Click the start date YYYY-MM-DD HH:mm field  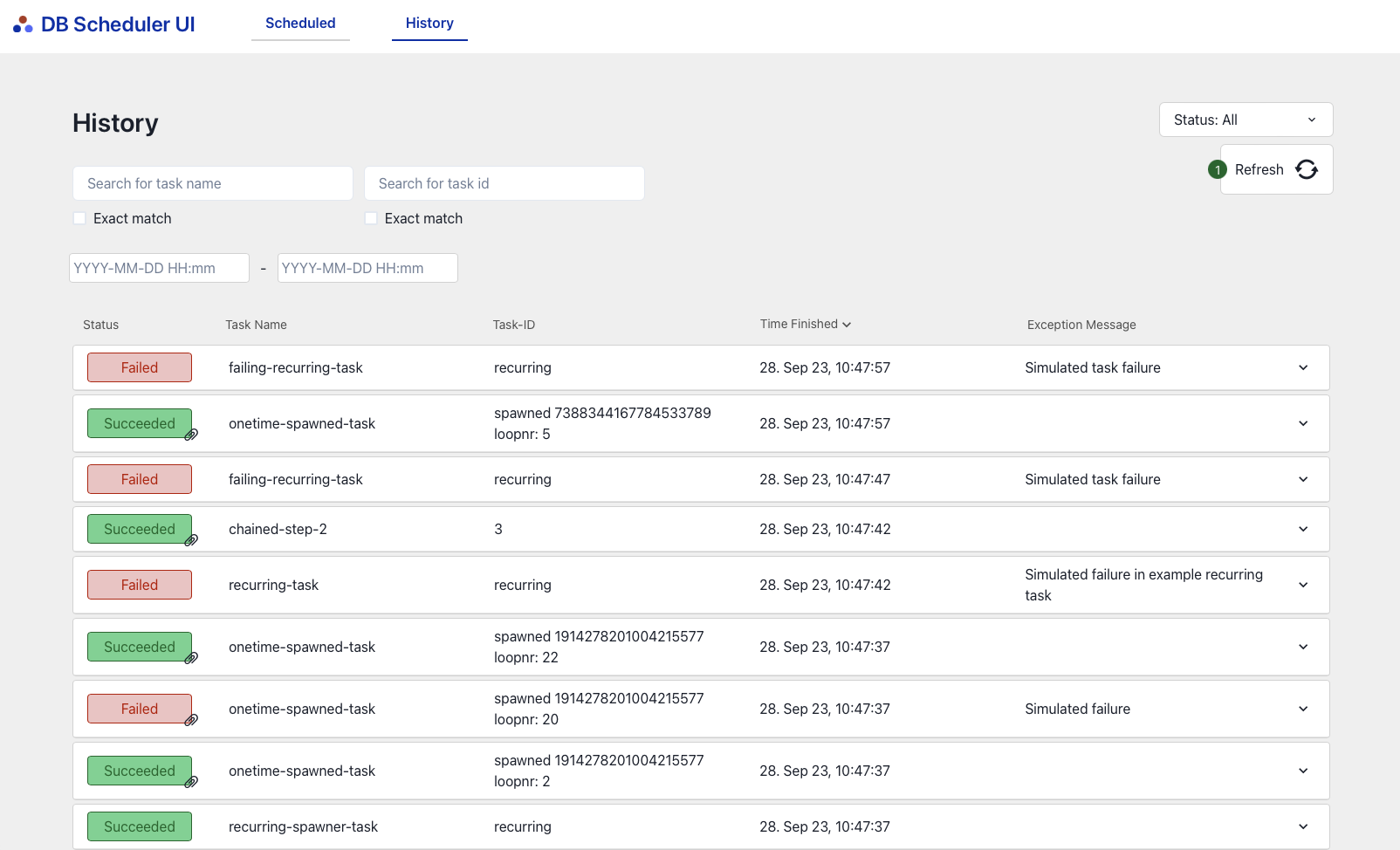click(159, 268)
